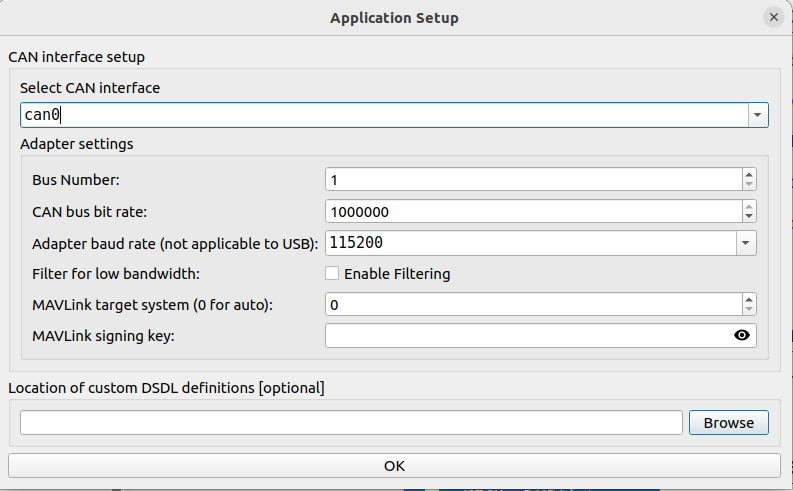Open the Select CAN interface dropdown arrow

point(758,116)
